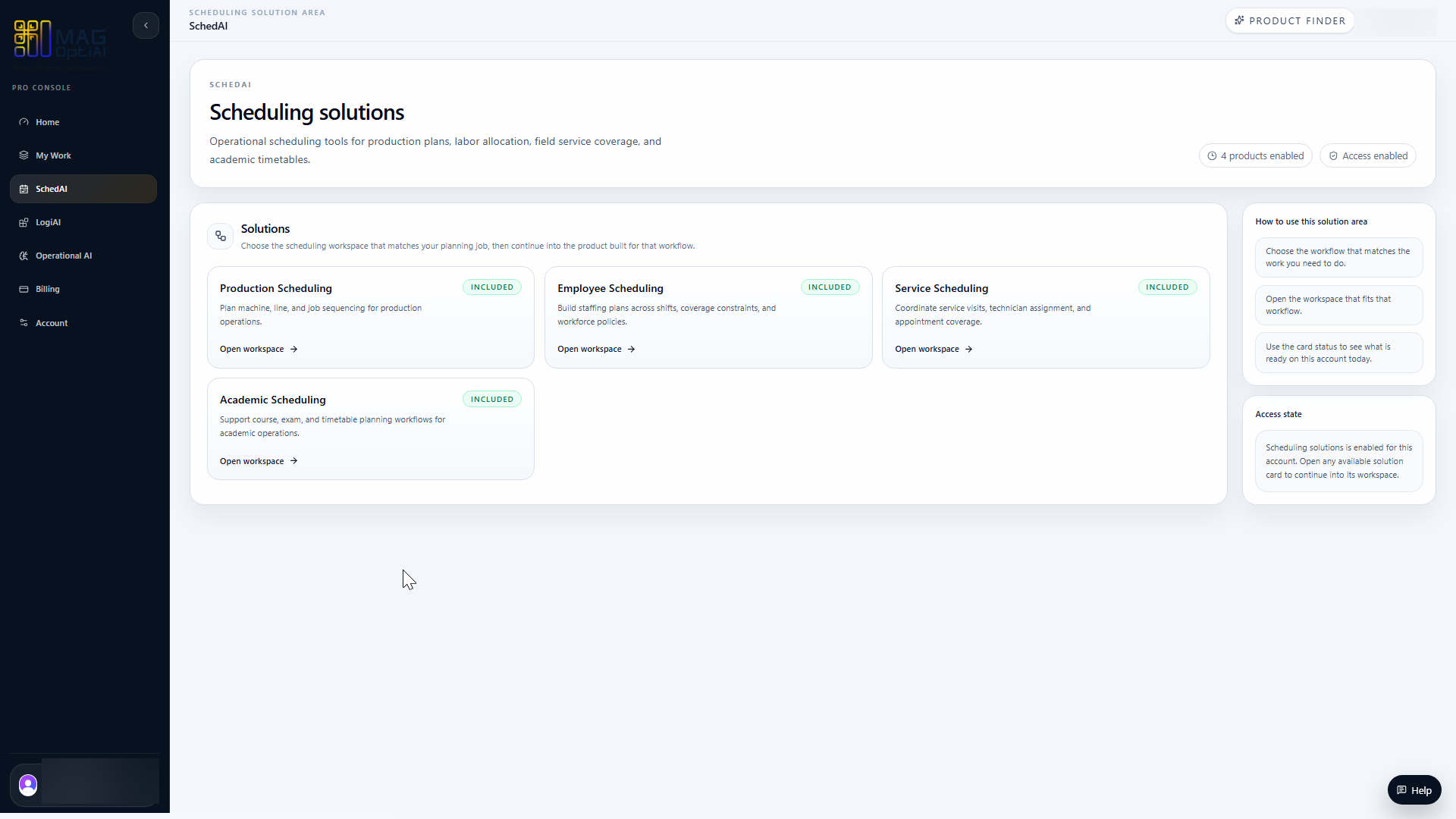Open Account settings in the sidebar
The width and height of the screenshot is (1456, 819).
[x=83, y=323]
